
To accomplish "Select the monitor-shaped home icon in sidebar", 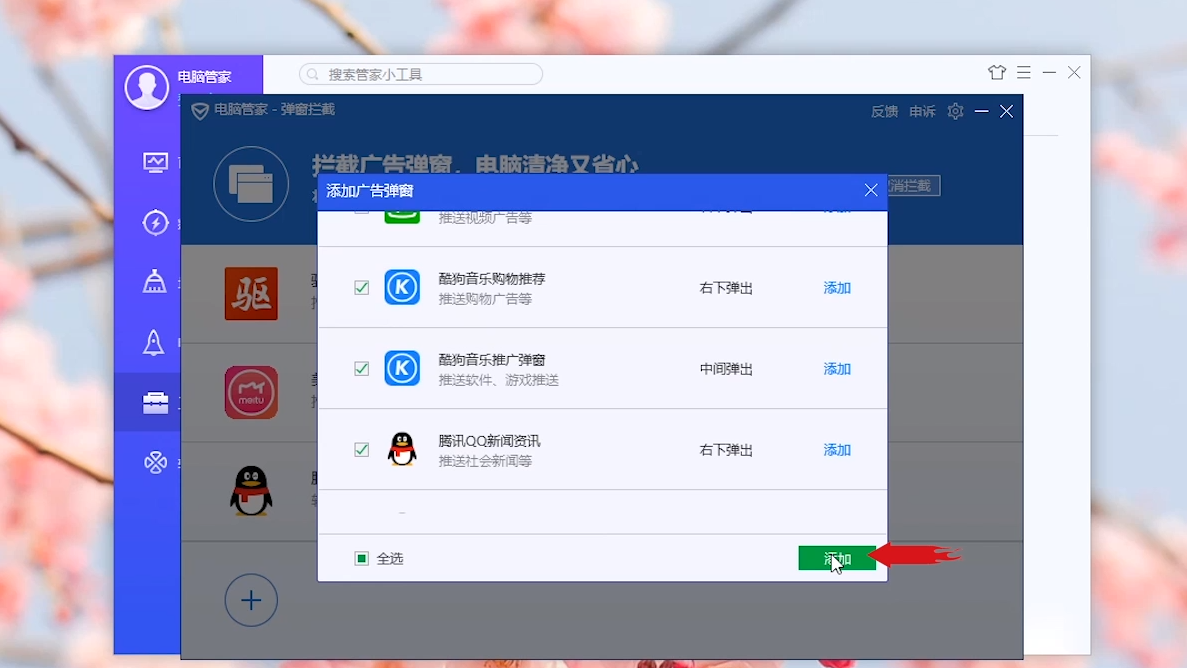I will coord(155,162).
